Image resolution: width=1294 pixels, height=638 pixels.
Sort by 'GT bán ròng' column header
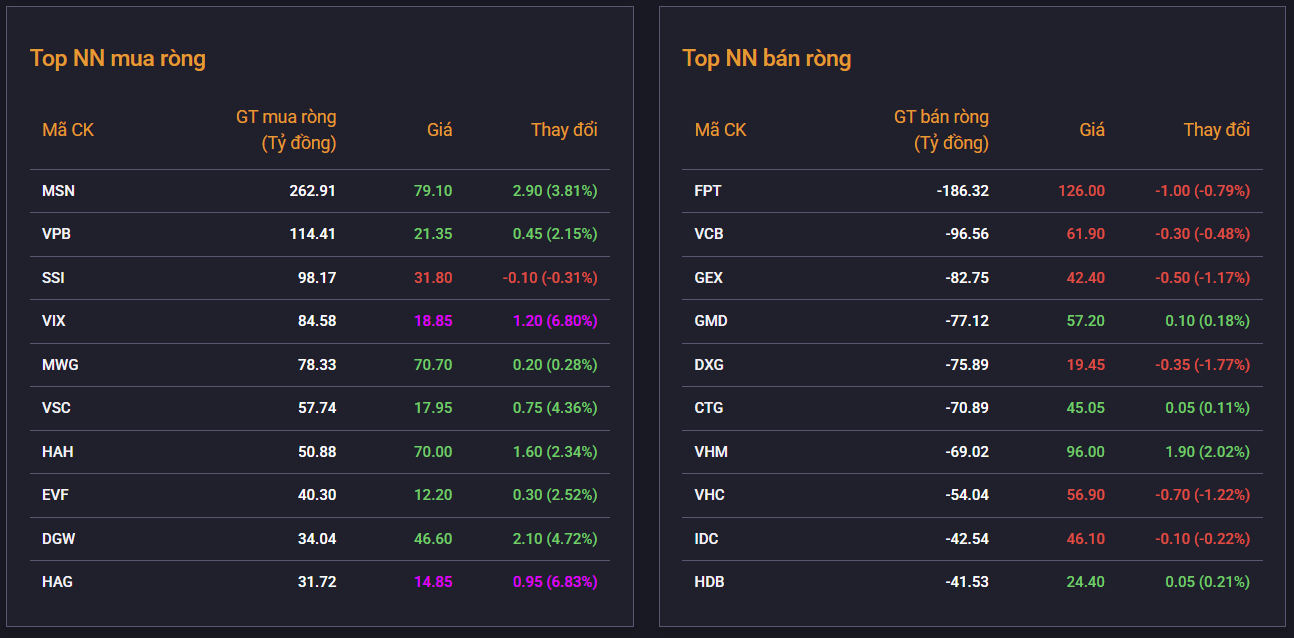(x=940, y=130)
